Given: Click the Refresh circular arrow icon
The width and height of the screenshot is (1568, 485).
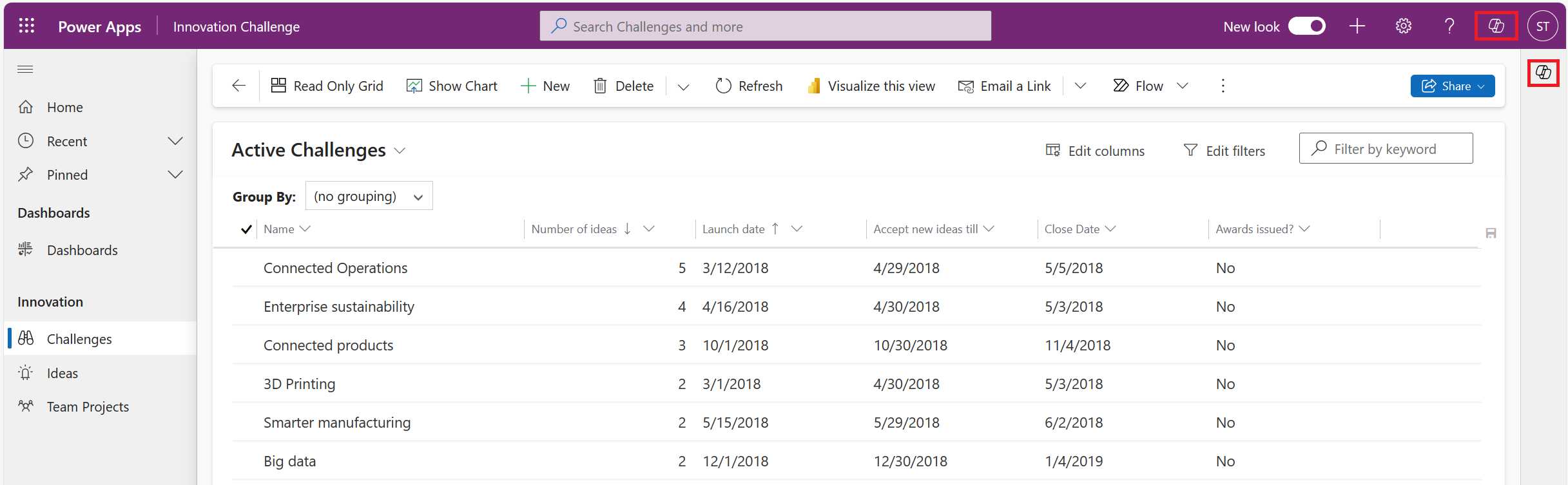Looking at the screenshot, I should click(723, 86).
